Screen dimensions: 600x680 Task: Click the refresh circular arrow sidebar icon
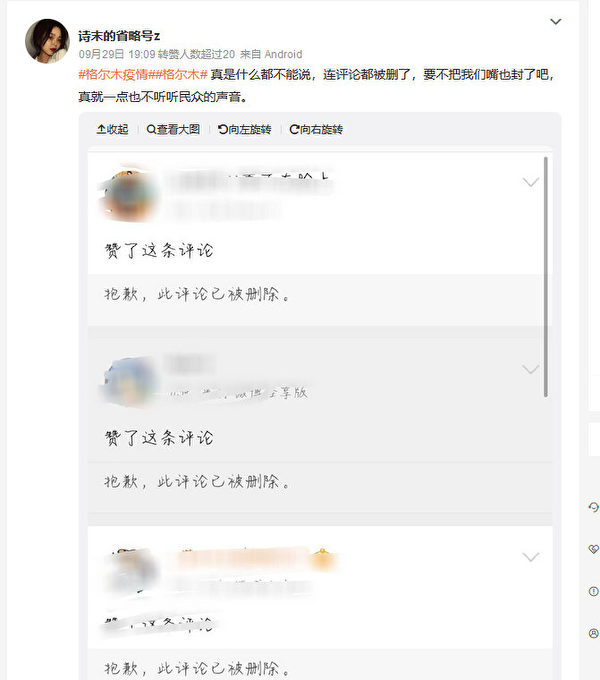pyautogui.click(x=593, y=507)
